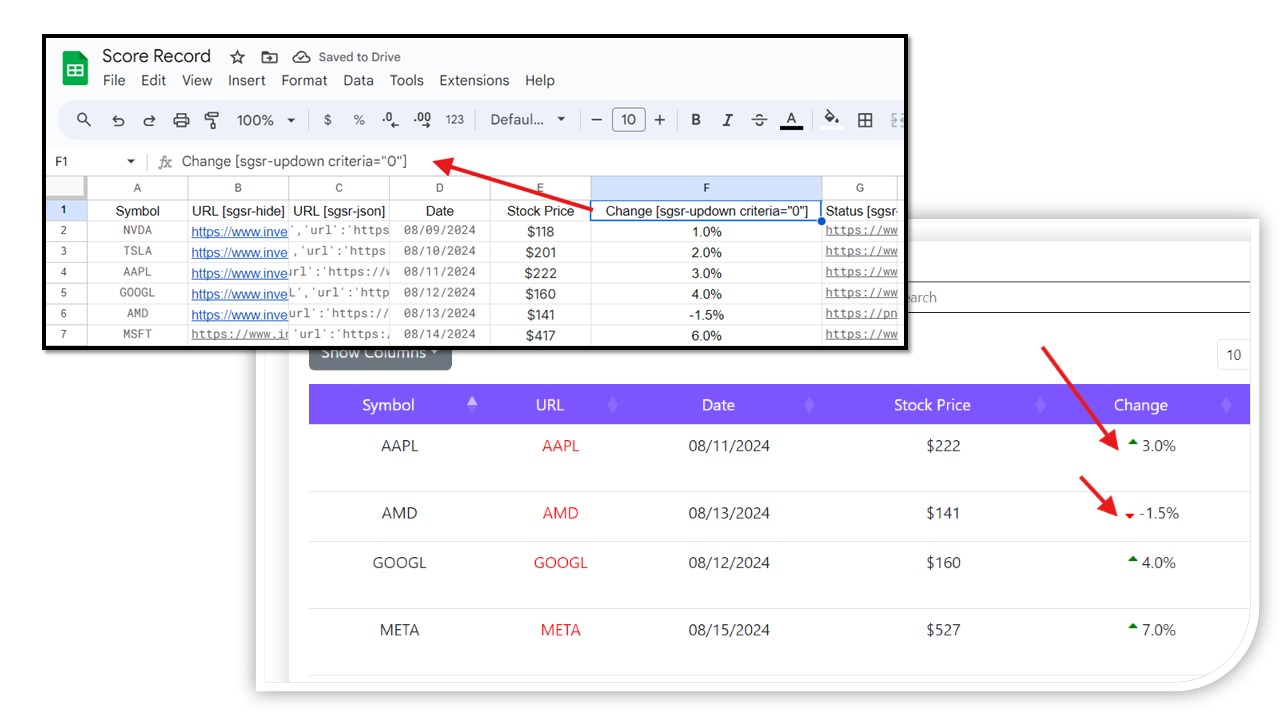
Task: Star the Score Record document
Action: tap(237, 57)
